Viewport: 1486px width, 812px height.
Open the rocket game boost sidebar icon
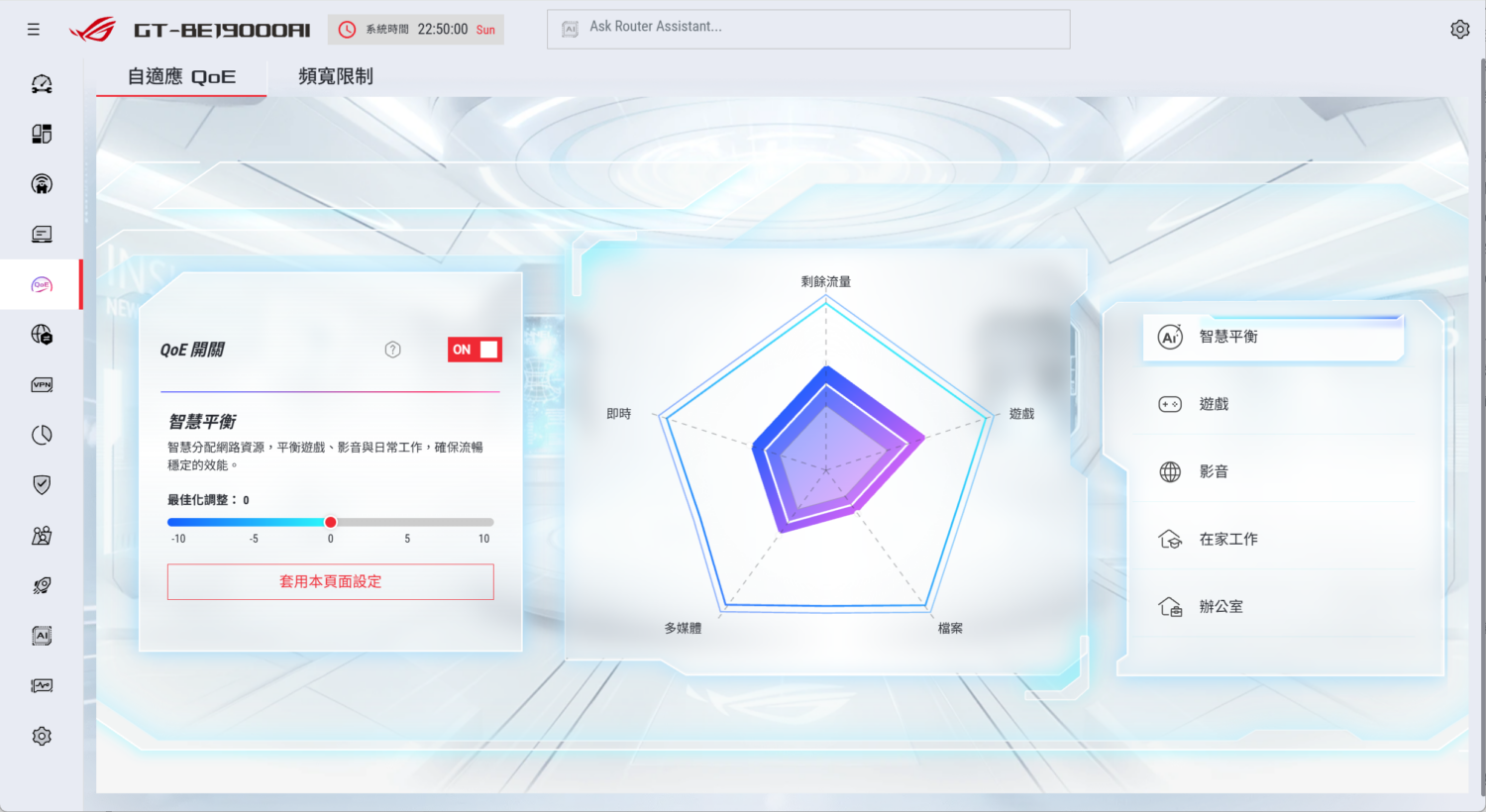pyautogui.click(x=42, y=585)
